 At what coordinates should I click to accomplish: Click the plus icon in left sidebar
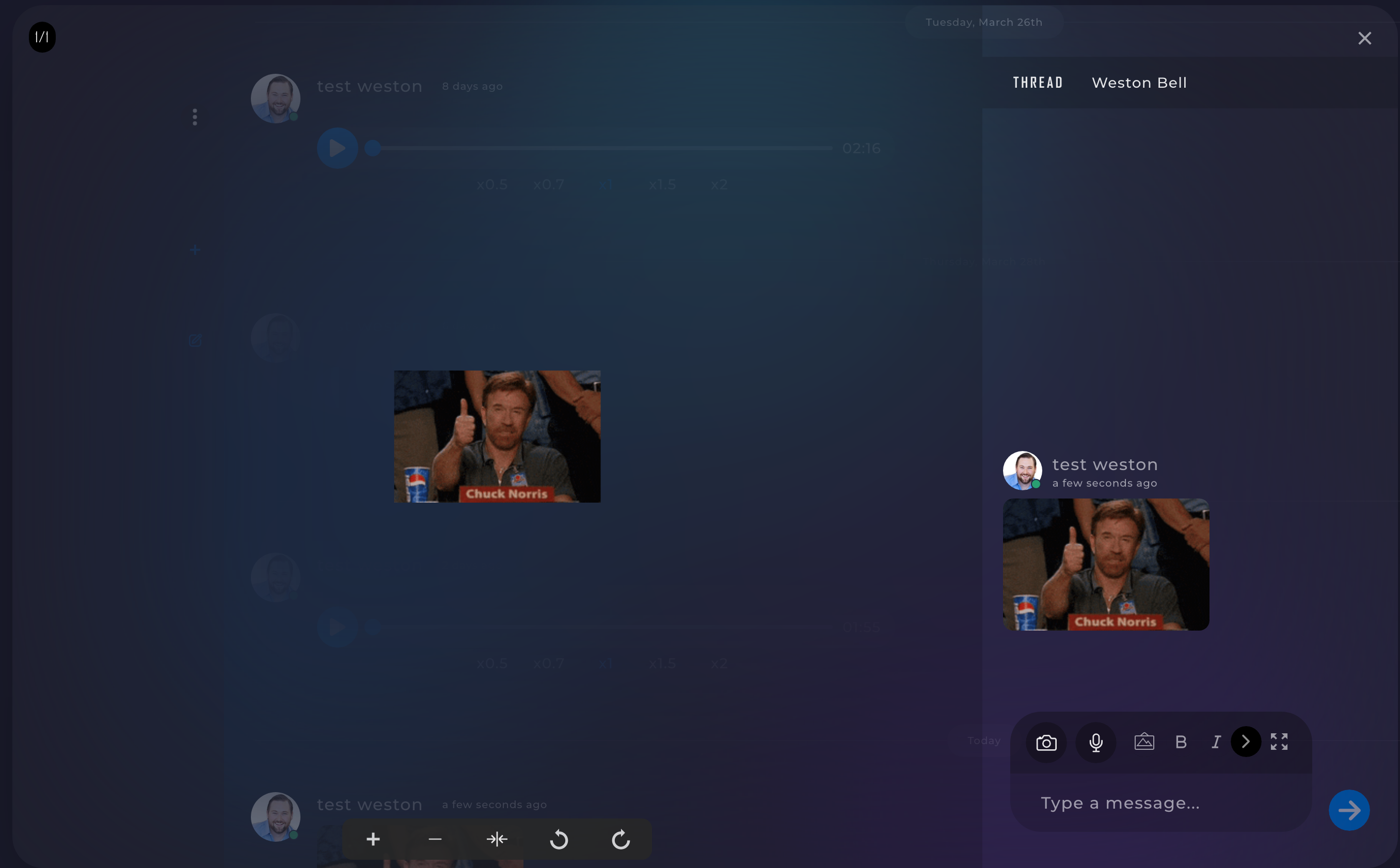tap(195, 250)
